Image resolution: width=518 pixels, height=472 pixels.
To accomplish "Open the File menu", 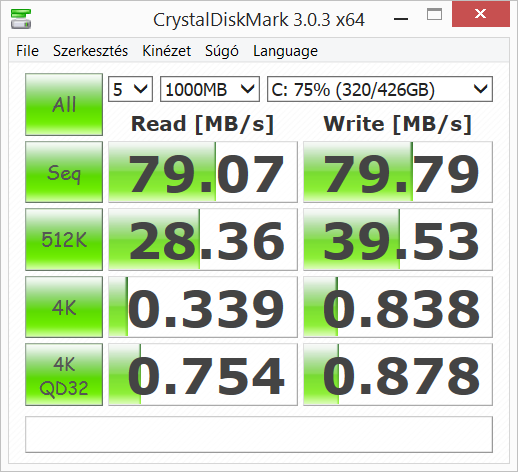I will [x=27, y=51].
